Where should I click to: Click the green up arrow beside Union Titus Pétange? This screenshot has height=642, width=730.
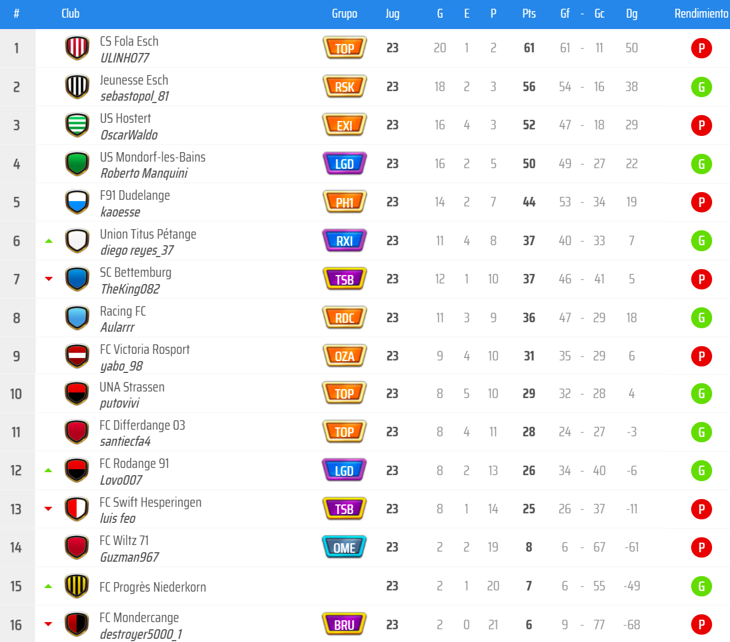(48, 241)
